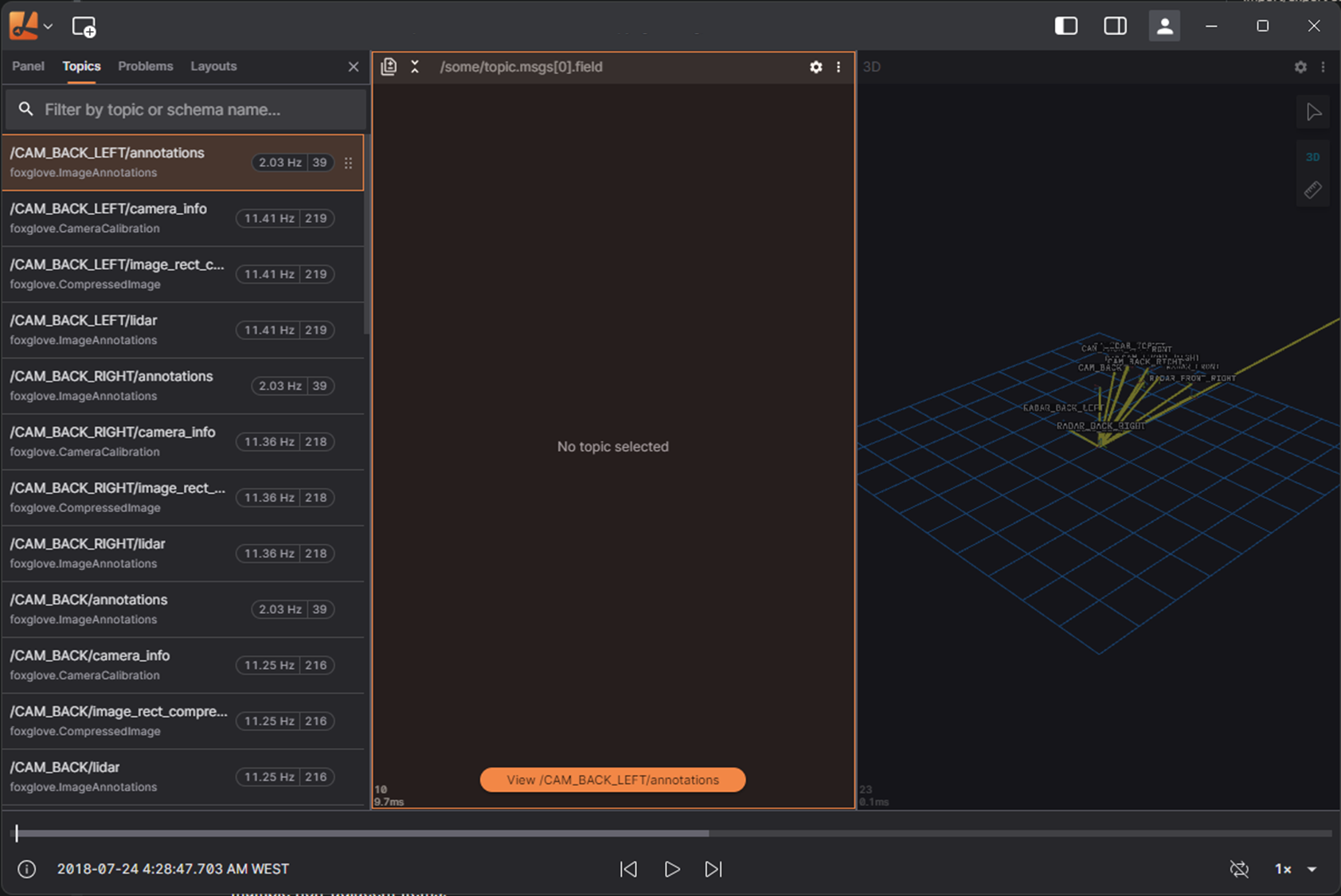
Task: Select /CAM_BACK_LEFT/lidar topic
Action: pos(182,330)
